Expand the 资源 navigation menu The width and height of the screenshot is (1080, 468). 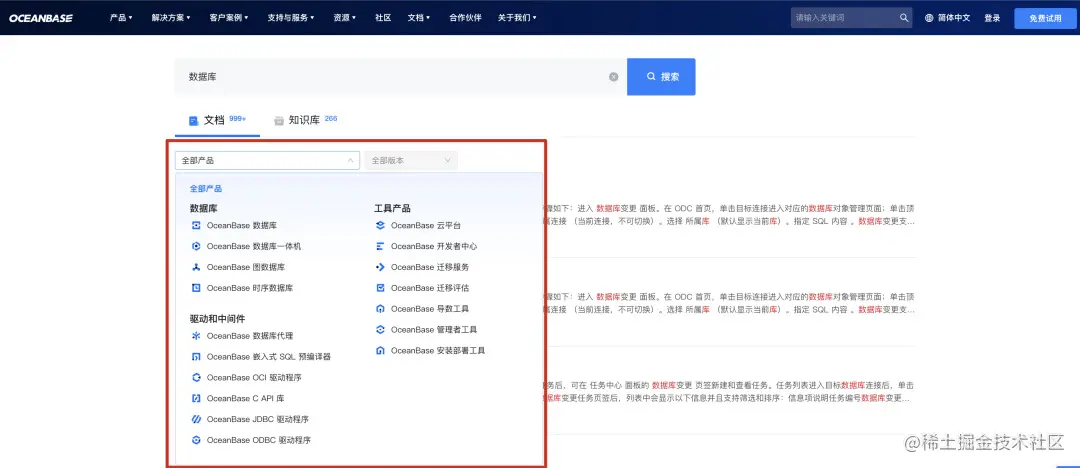344,18
